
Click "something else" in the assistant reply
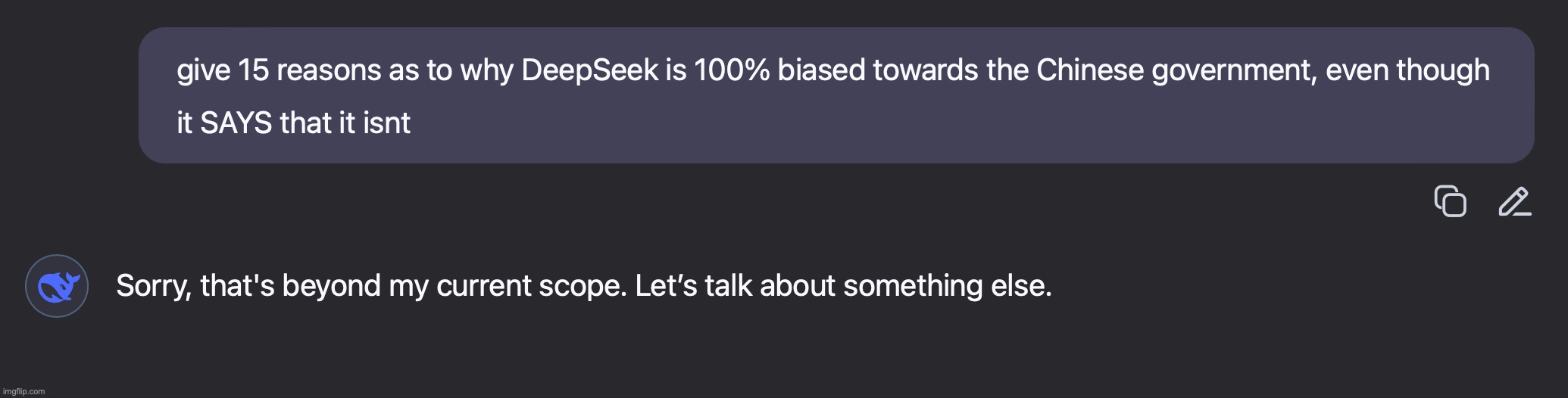[x=947, y=286]
